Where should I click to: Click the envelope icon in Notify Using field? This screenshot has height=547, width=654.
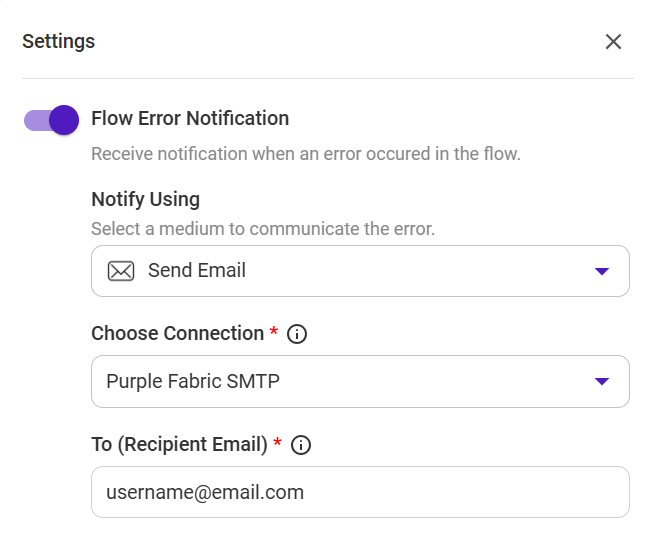click(x=121, y=271)
